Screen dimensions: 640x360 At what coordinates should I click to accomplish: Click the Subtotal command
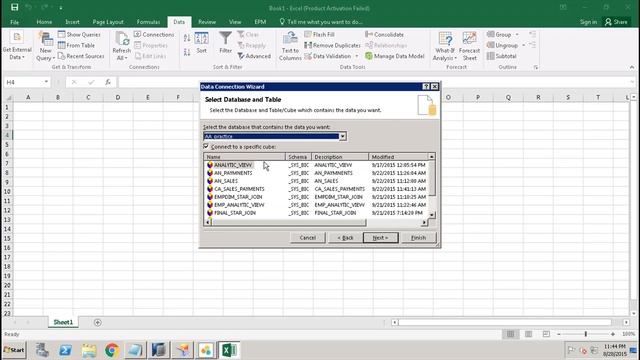click(x=502, y=56)
